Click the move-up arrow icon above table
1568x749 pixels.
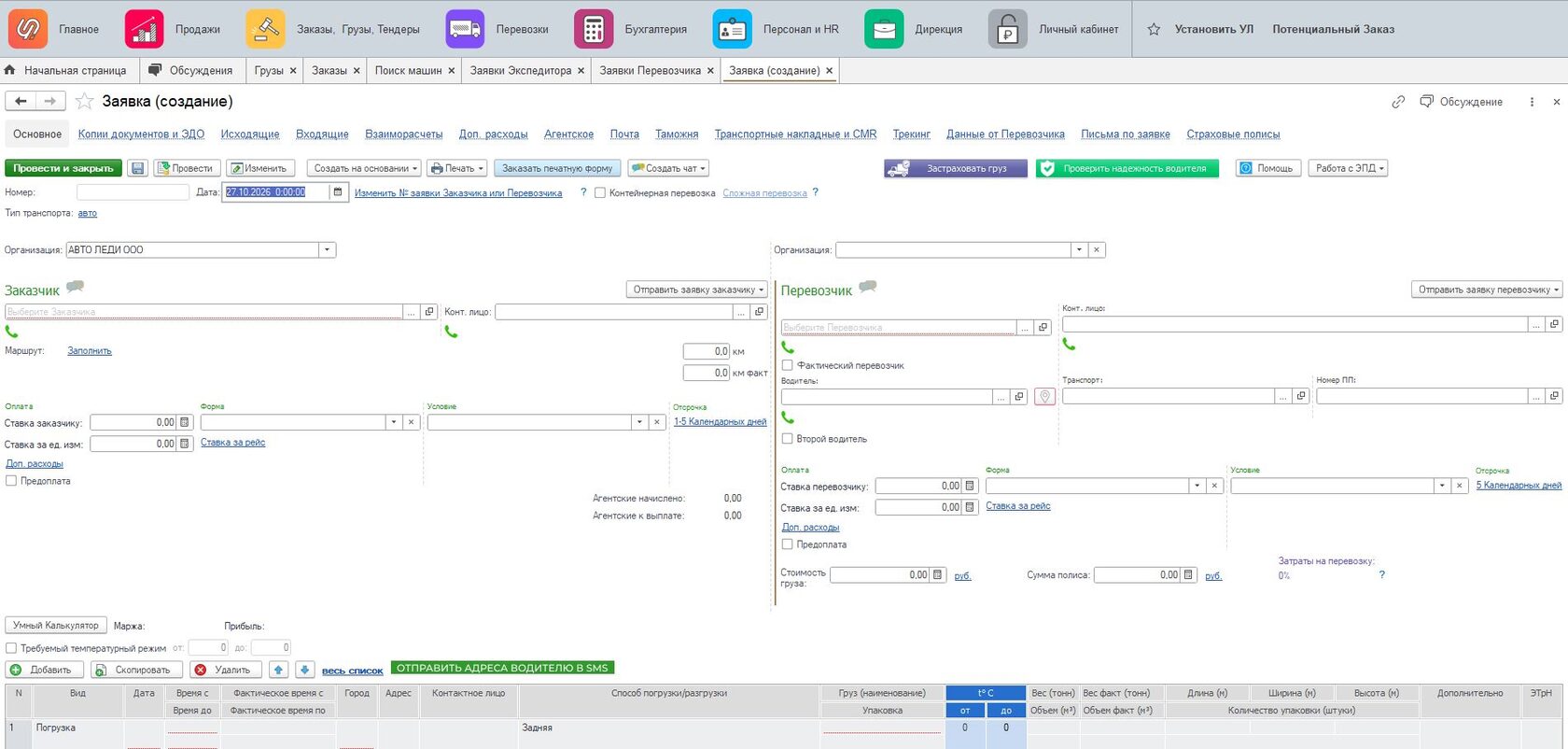pos(278,670)
